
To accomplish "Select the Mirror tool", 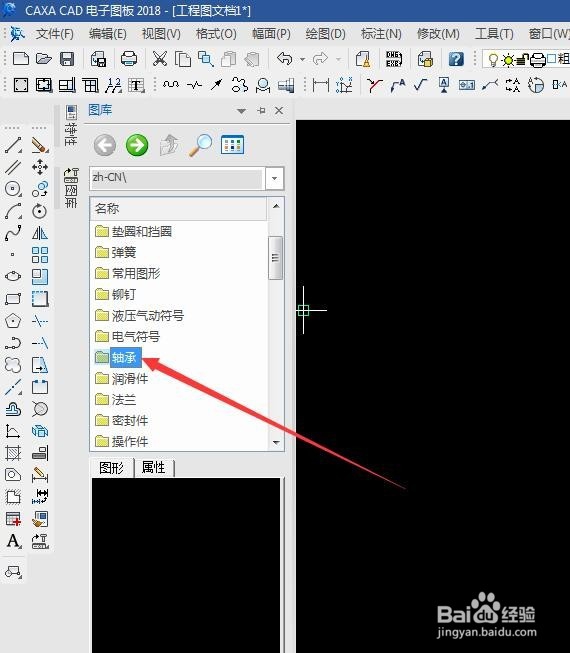I will tap(40, 233).
